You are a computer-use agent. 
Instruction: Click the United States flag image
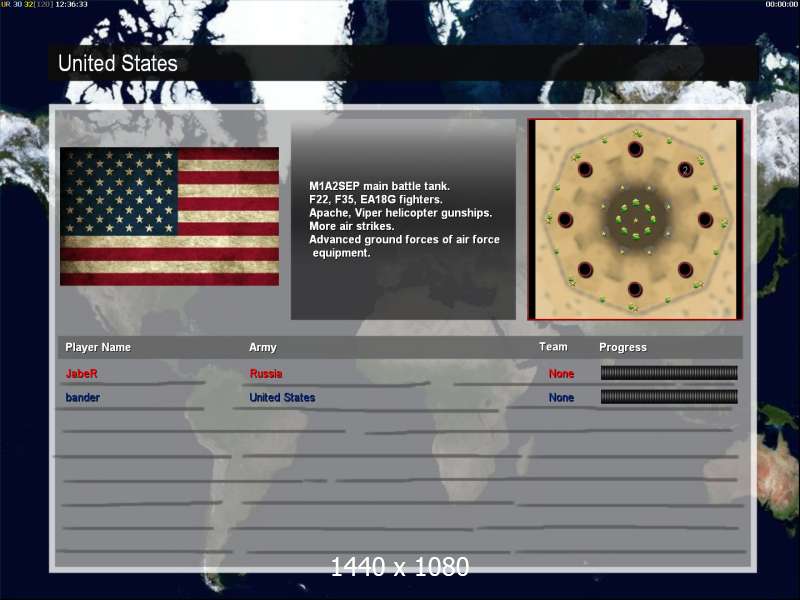click(169, 216)
